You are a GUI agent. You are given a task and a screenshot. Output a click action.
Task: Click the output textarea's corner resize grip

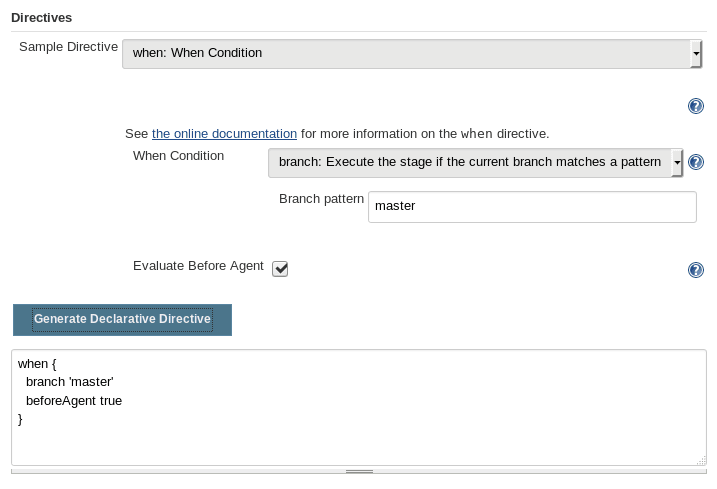(x=700, y=459)
